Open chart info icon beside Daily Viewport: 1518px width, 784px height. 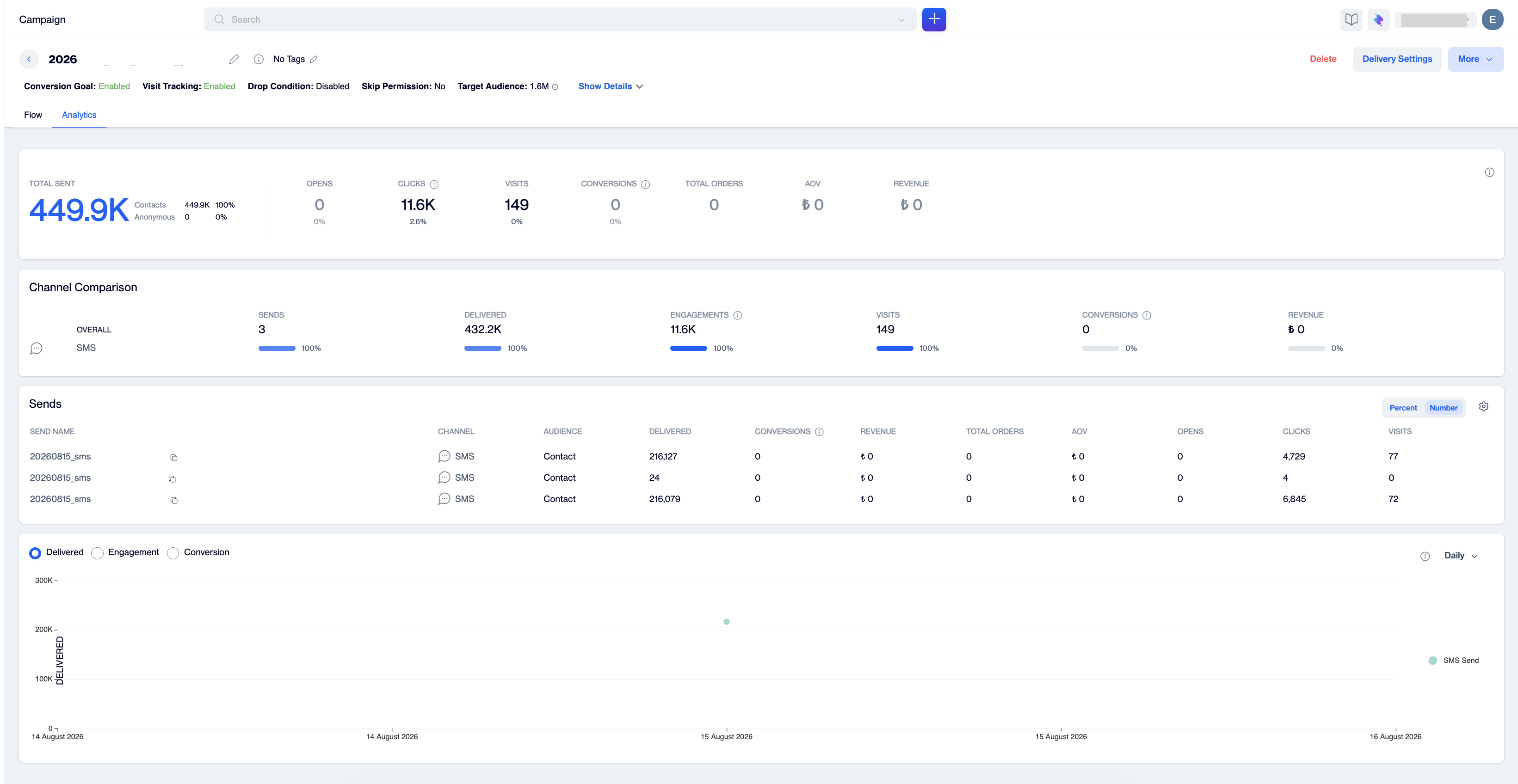point(1425,556)
